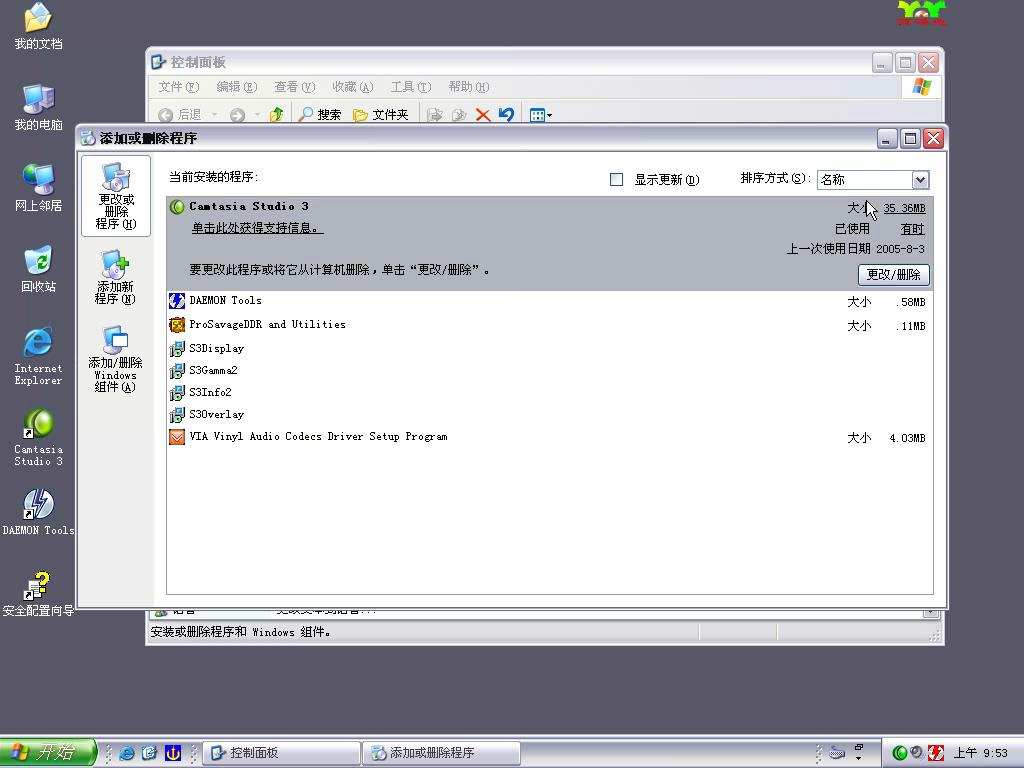Open the Help menu in Control Panel
This screenshot has height=768, width=1024.
[x=469, y=87]
